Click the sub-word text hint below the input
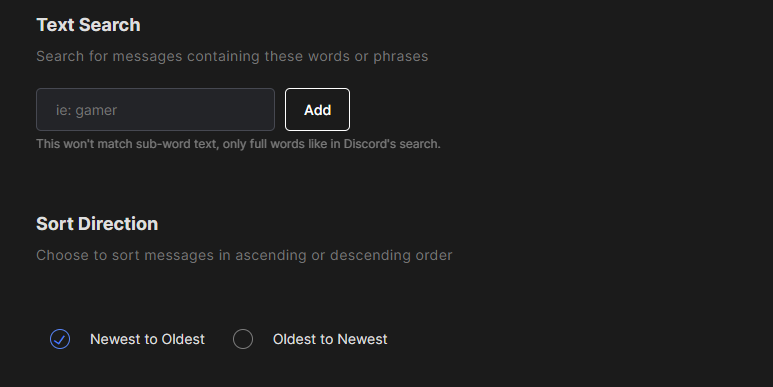The image size is (773, 387). point(238,144)
